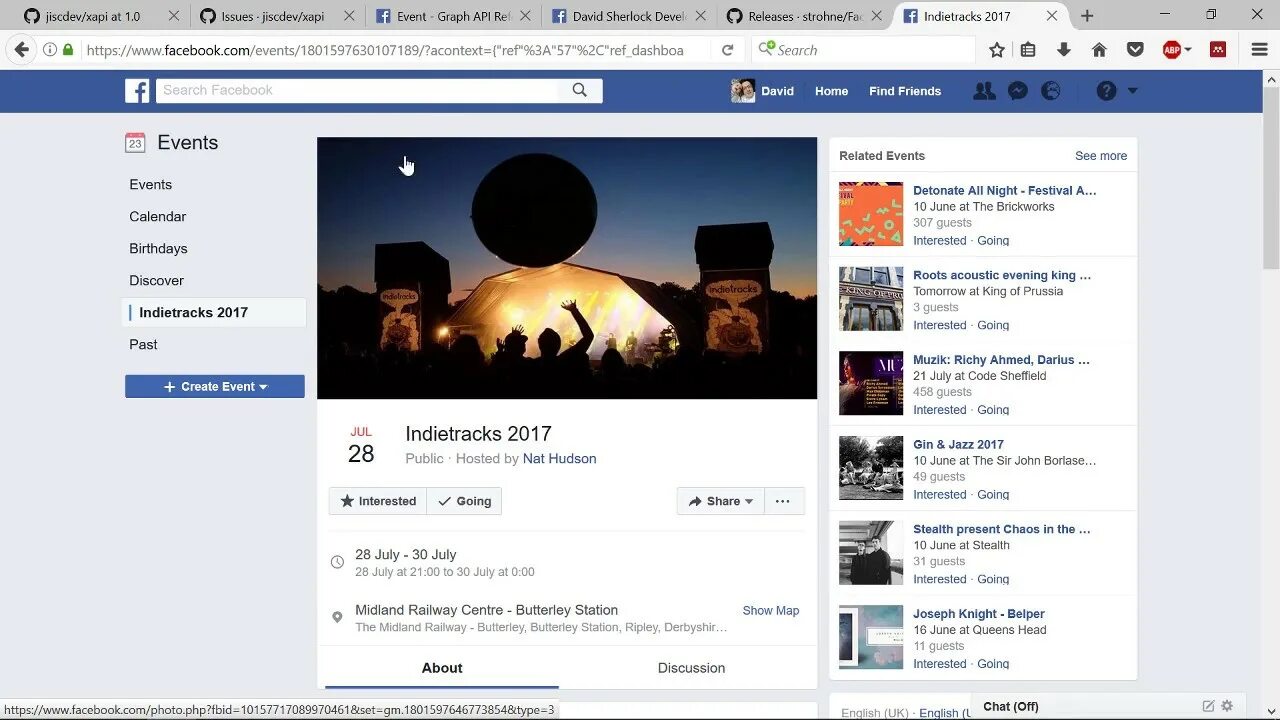
Task: Open the browser bookmarks list icon
Action: 1028,50
